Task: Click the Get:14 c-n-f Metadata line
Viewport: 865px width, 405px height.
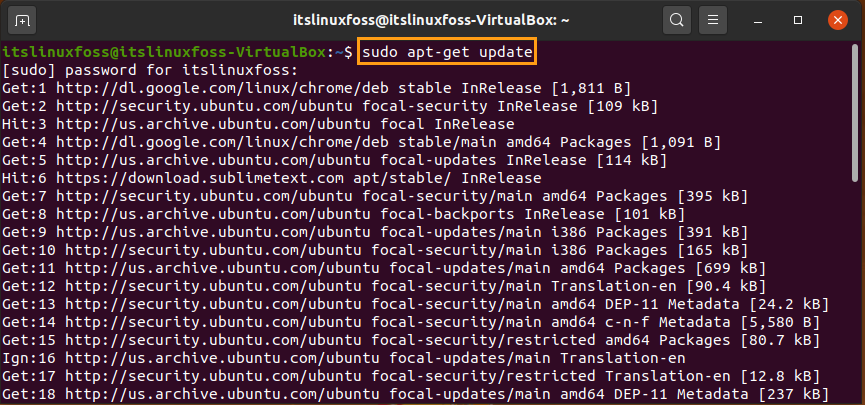Action: [x=411, y=322]
